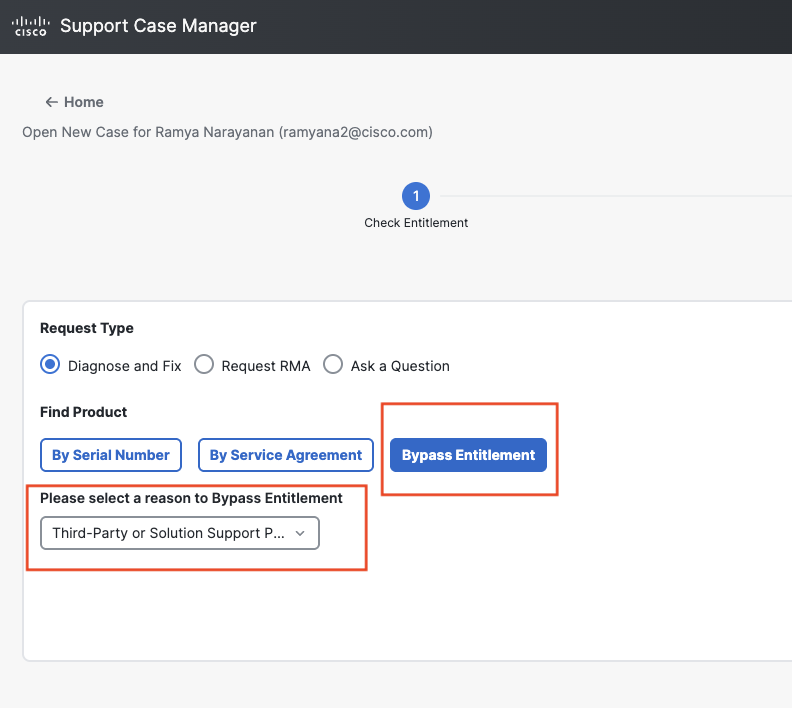Select Request RMA radio button
The image size is (792, 708).
[204, 364]
